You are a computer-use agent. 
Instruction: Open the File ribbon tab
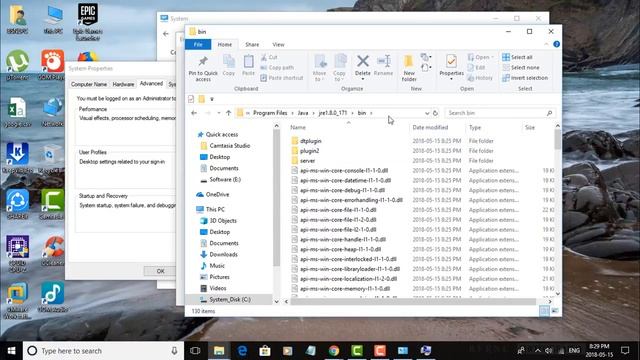(198, 44)
